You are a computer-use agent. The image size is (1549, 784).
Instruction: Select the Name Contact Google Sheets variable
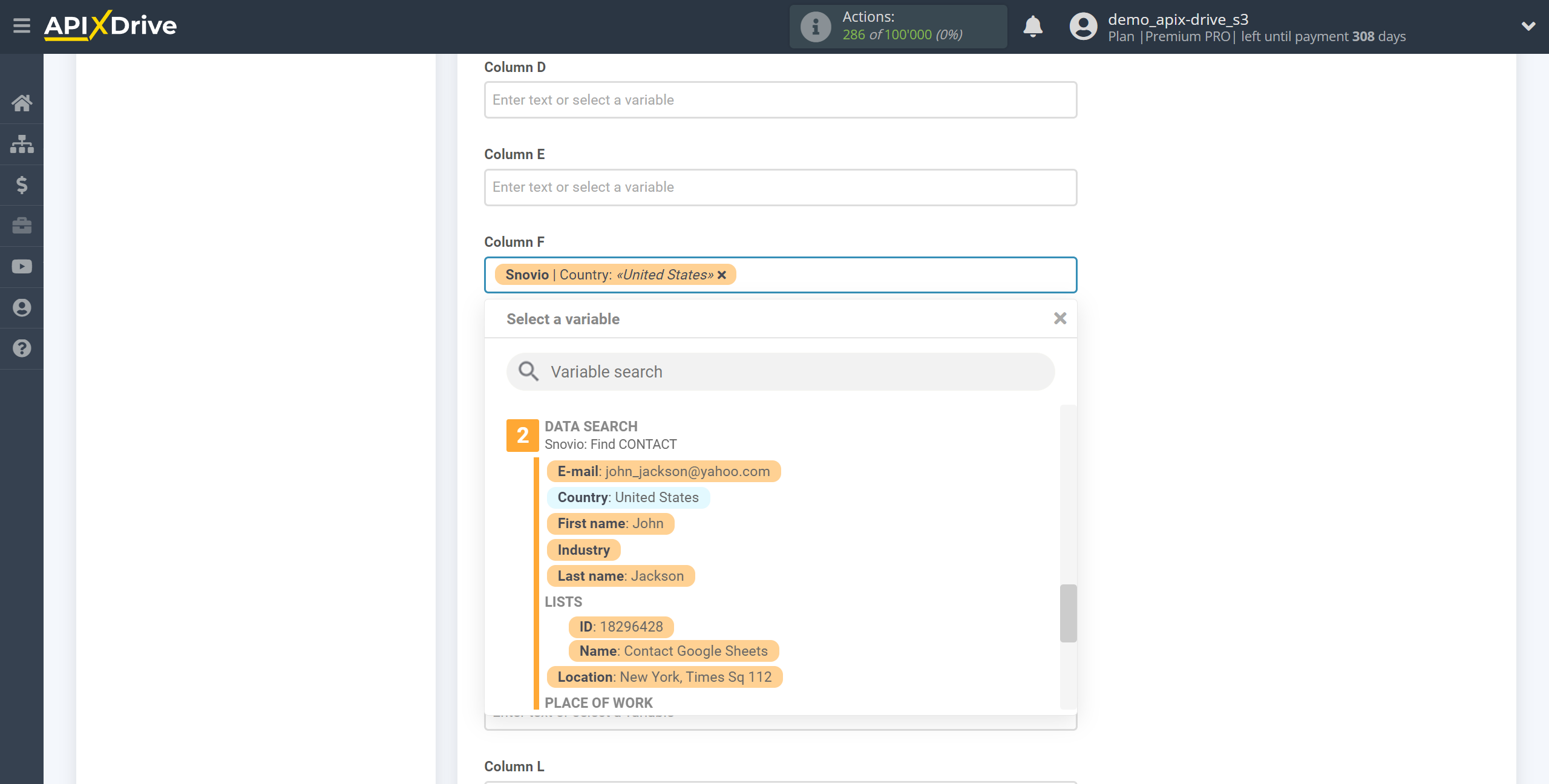tap(673, 651)
